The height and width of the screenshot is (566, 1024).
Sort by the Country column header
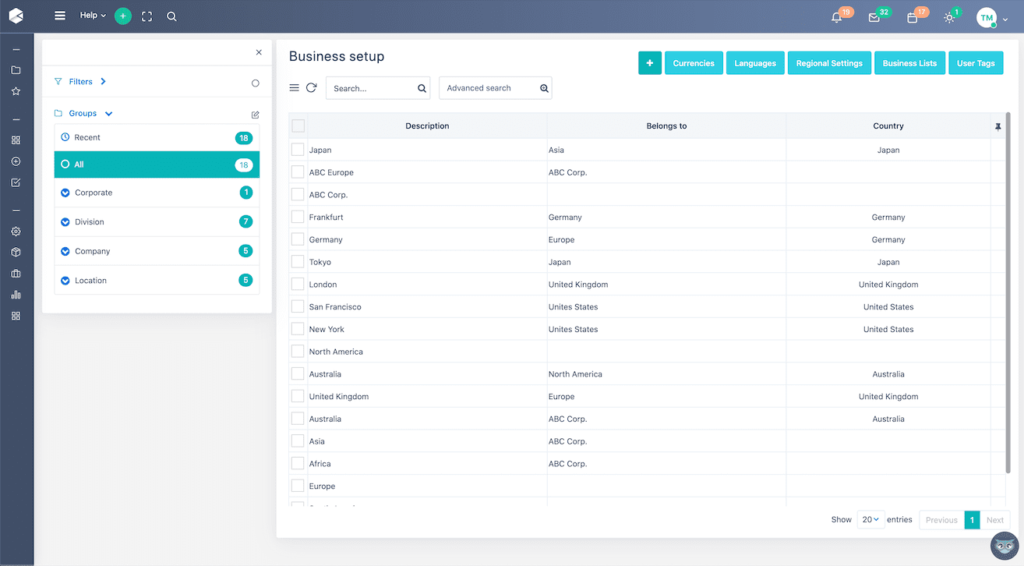coord(888,126)
